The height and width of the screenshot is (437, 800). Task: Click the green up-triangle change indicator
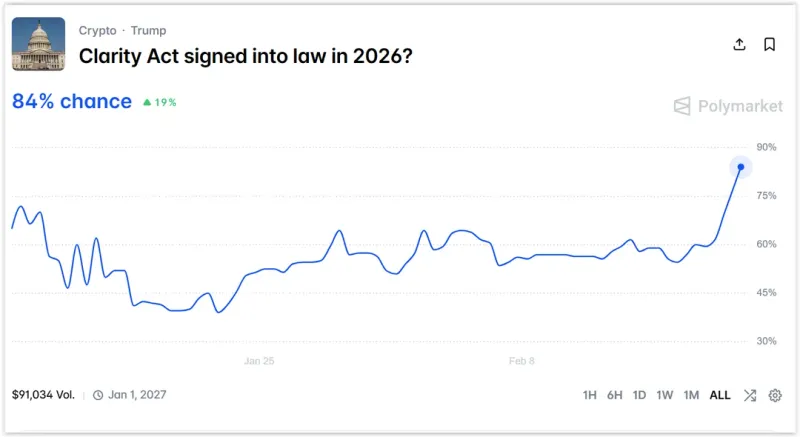pyautogui.click(x=147, y=102)
